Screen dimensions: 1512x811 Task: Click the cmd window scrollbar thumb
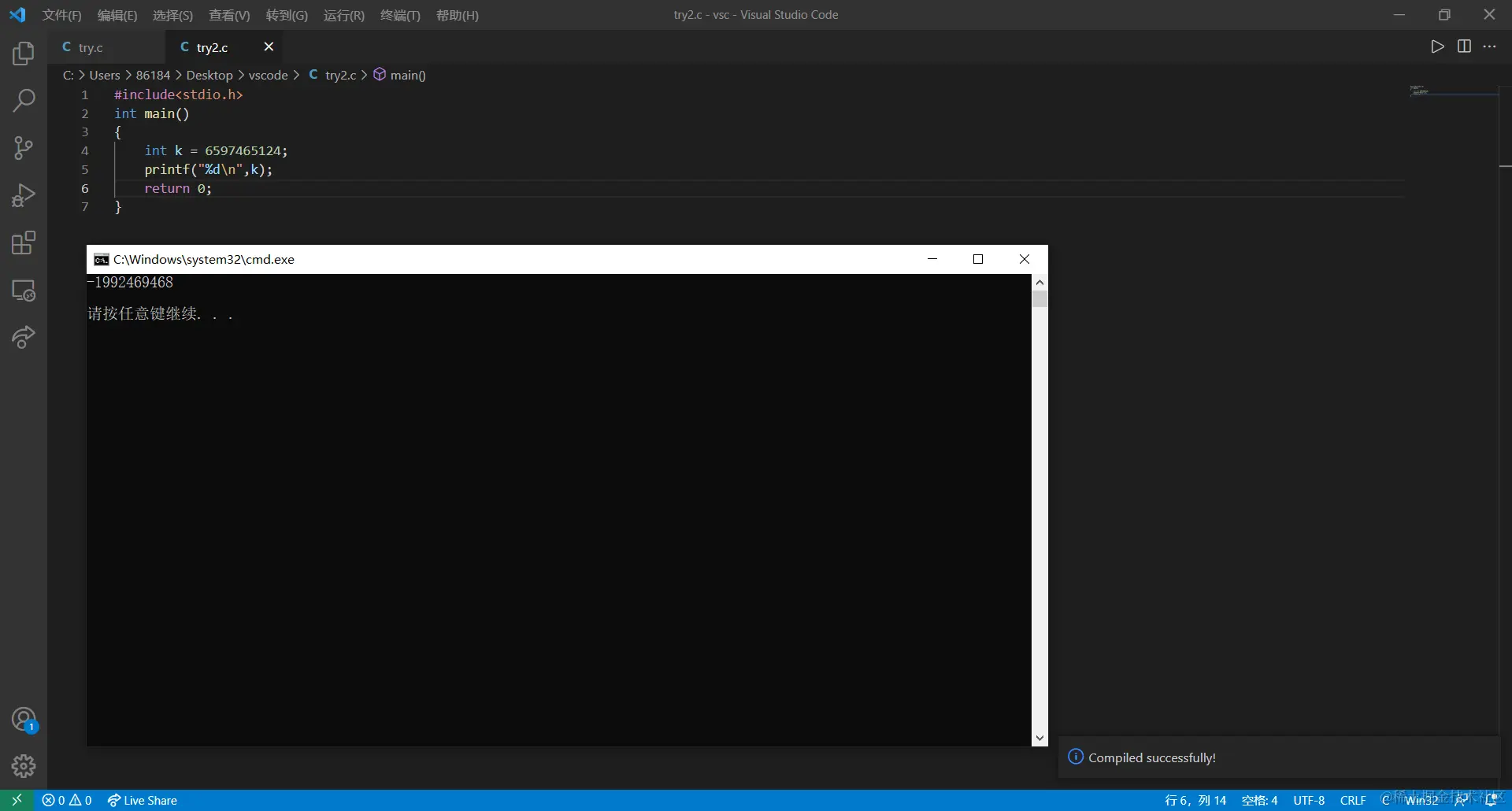(x=1039, y=299)
